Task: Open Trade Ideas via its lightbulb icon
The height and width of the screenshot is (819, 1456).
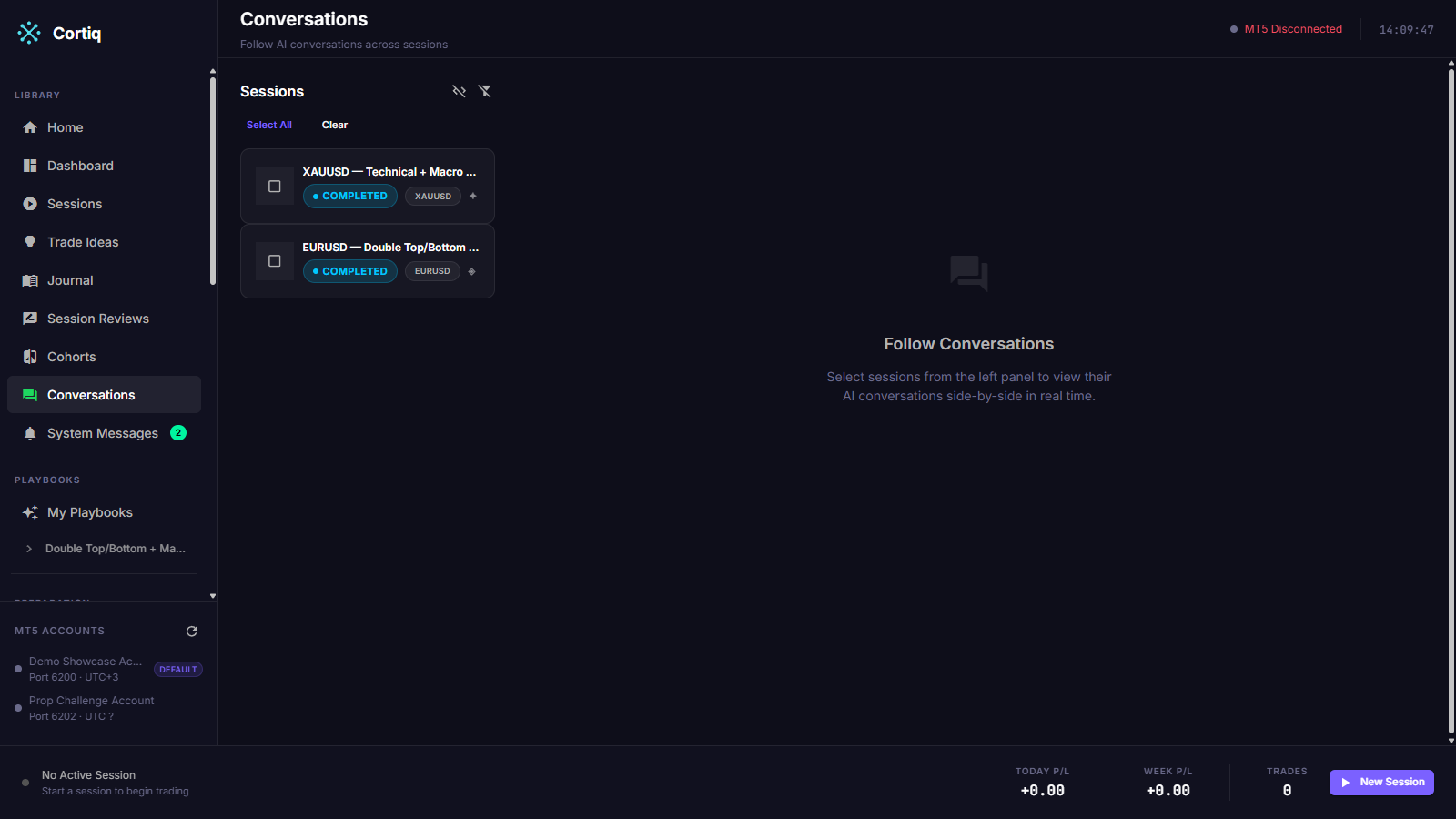Action: click(30, 242)
